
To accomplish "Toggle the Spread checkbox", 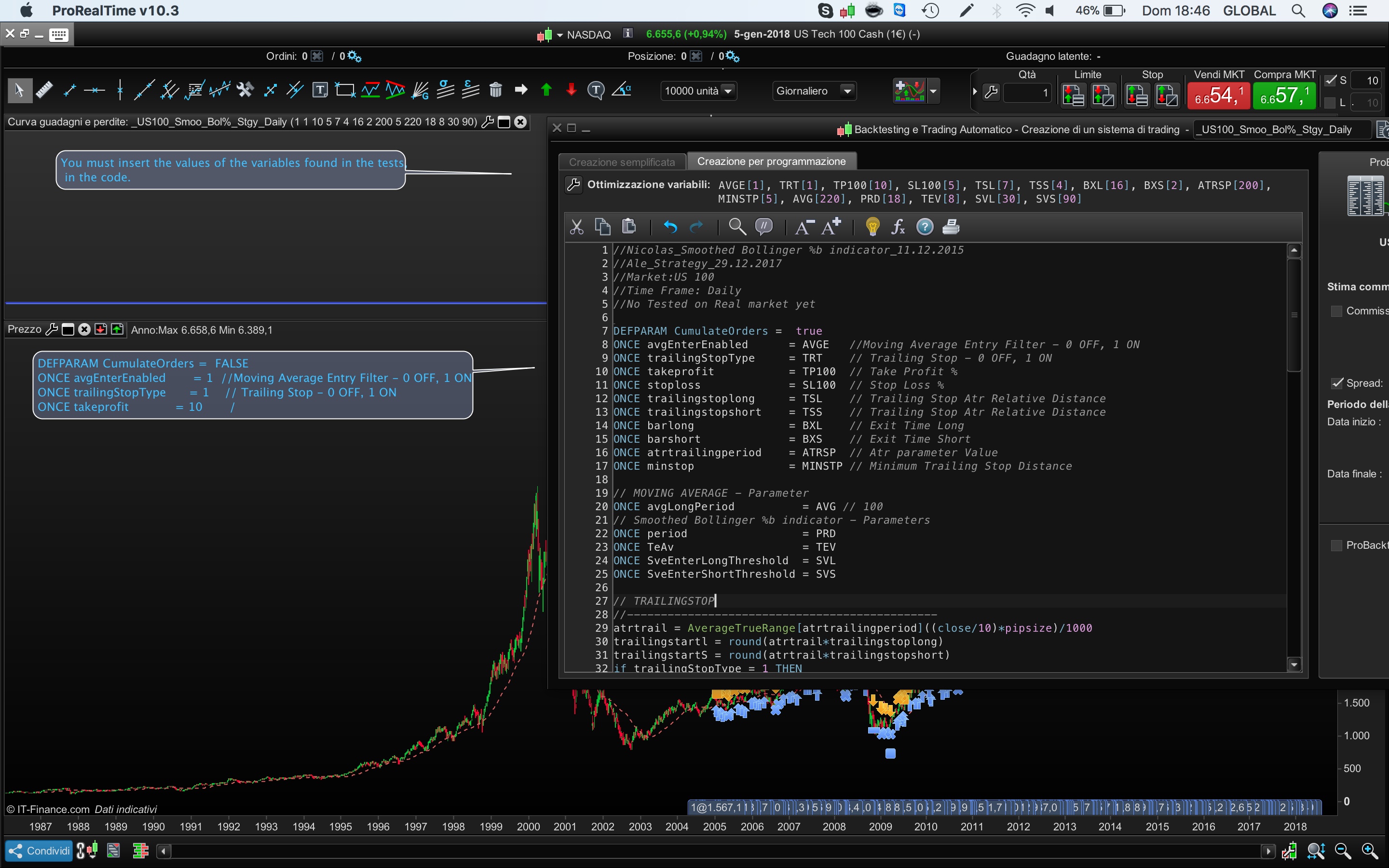I will coord(1337,383).
